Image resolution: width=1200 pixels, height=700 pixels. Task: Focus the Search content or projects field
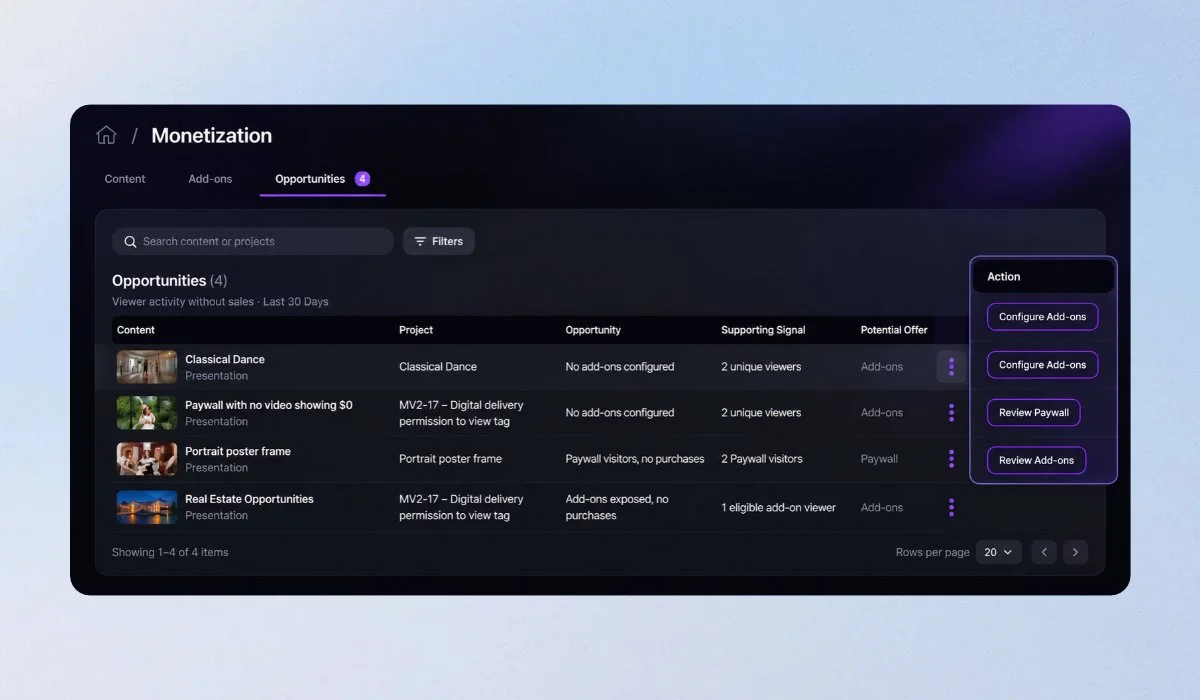(x=253, y=241)
